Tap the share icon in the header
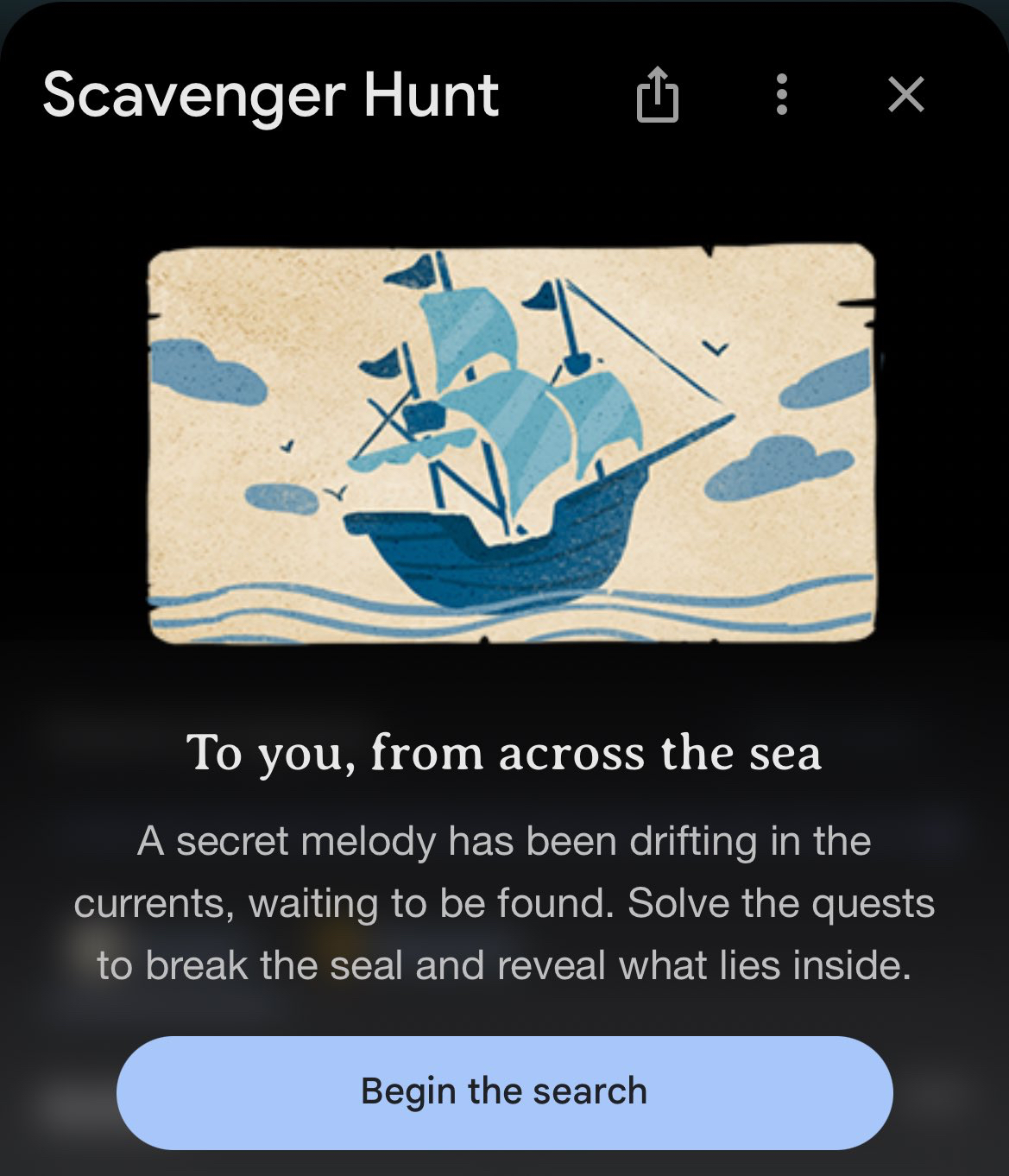The width and height of the screenshot is (1009, 1176). (658, 94)
